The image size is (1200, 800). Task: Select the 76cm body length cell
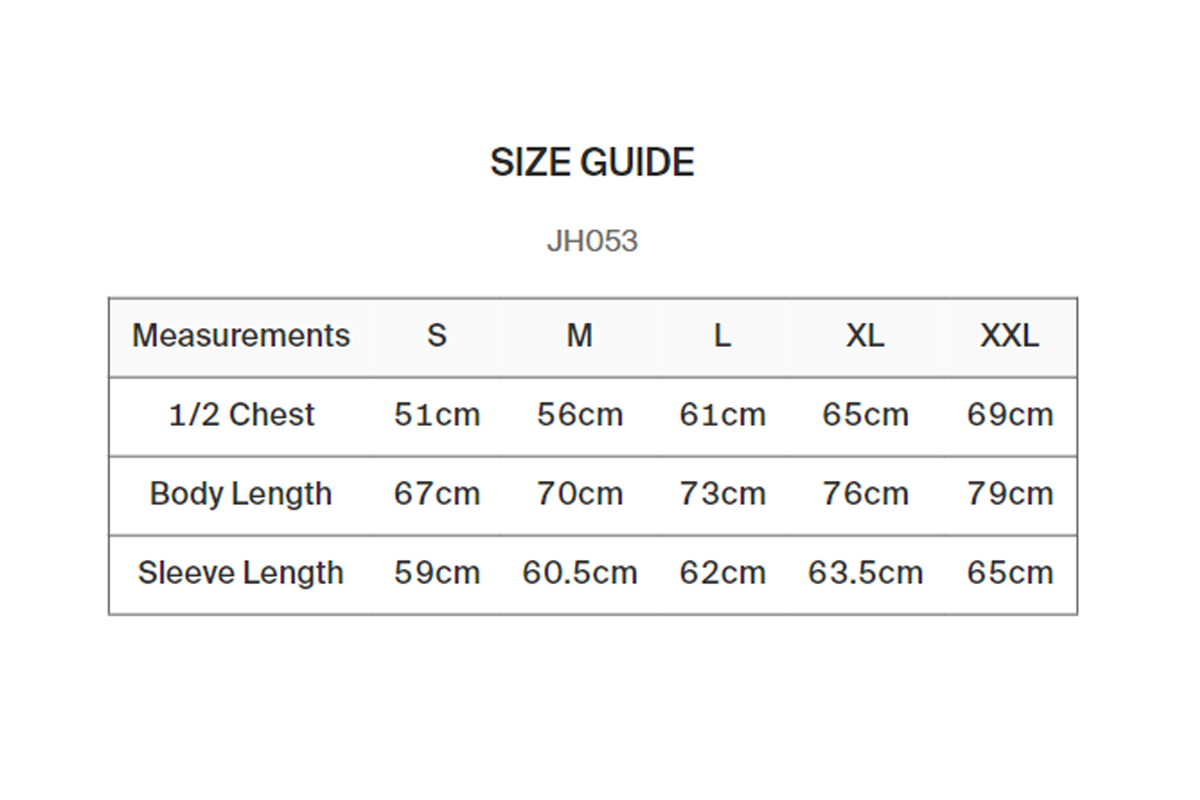865,493
